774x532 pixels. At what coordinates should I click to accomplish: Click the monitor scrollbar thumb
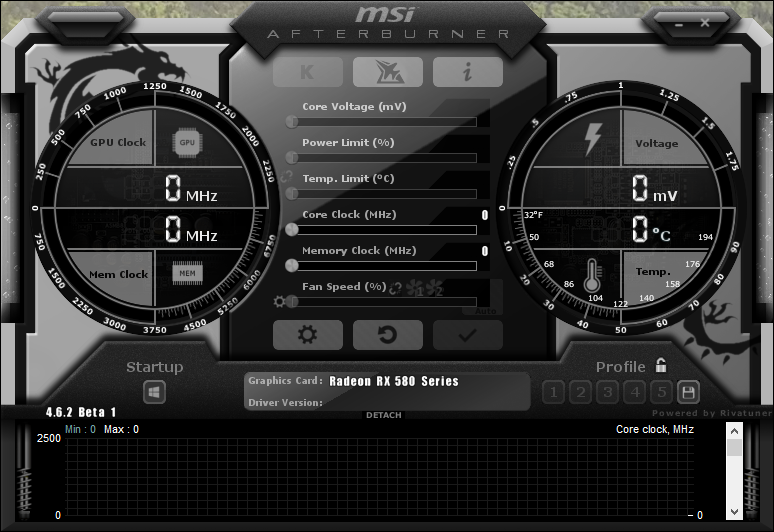pos(734,448)
